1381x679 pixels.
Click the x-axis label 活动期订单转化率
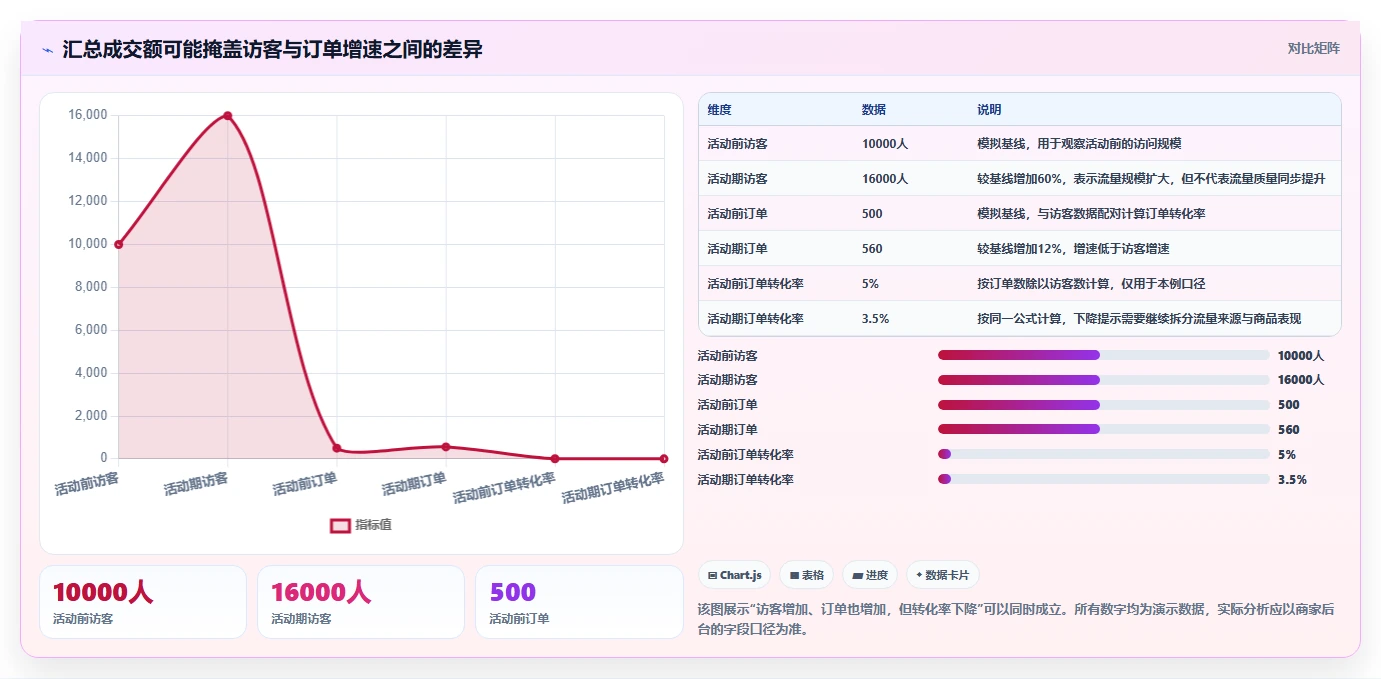[613, 488]
